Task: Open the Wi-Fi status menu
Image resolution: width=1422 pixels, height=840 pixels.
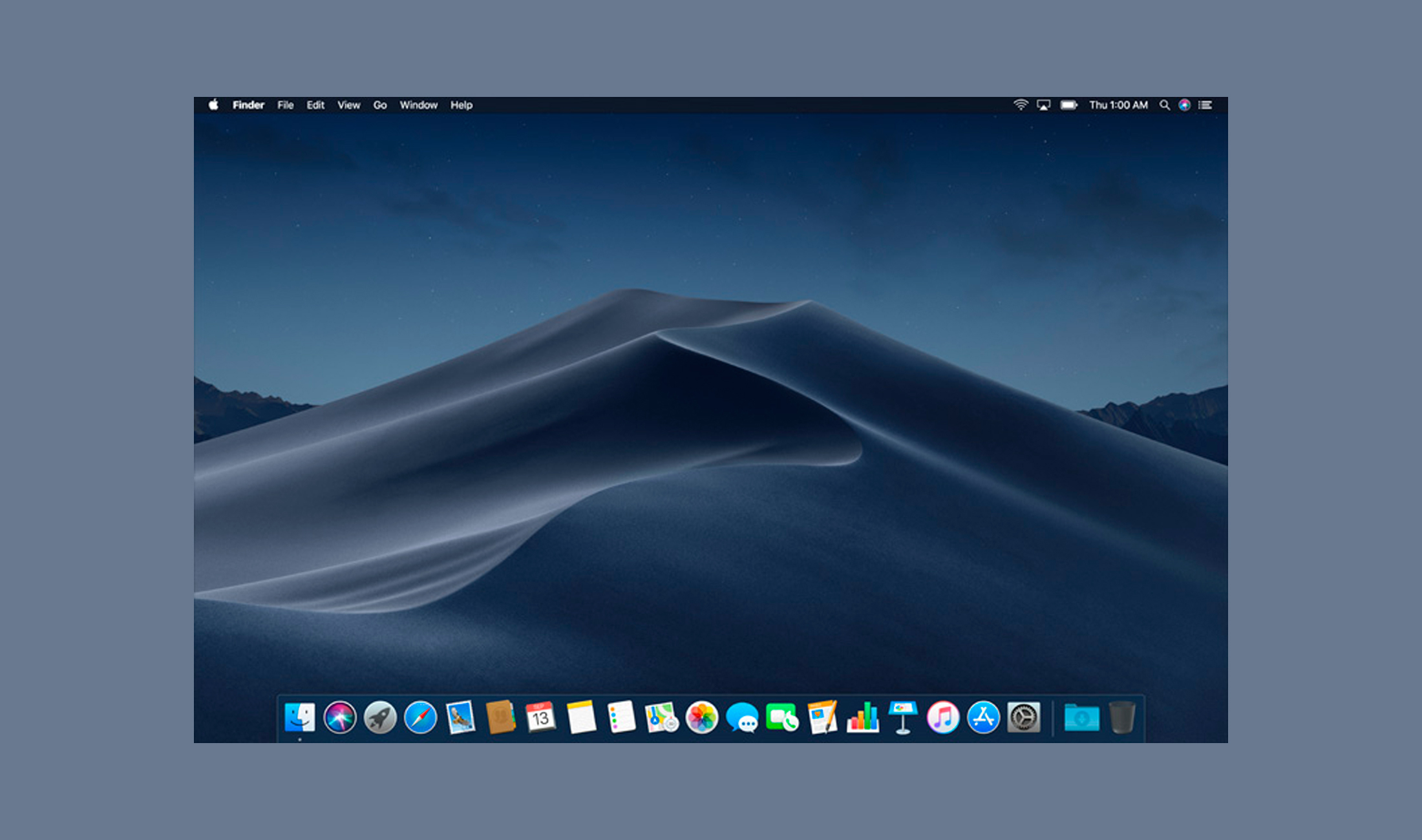Action: (x=1021, y=105)
